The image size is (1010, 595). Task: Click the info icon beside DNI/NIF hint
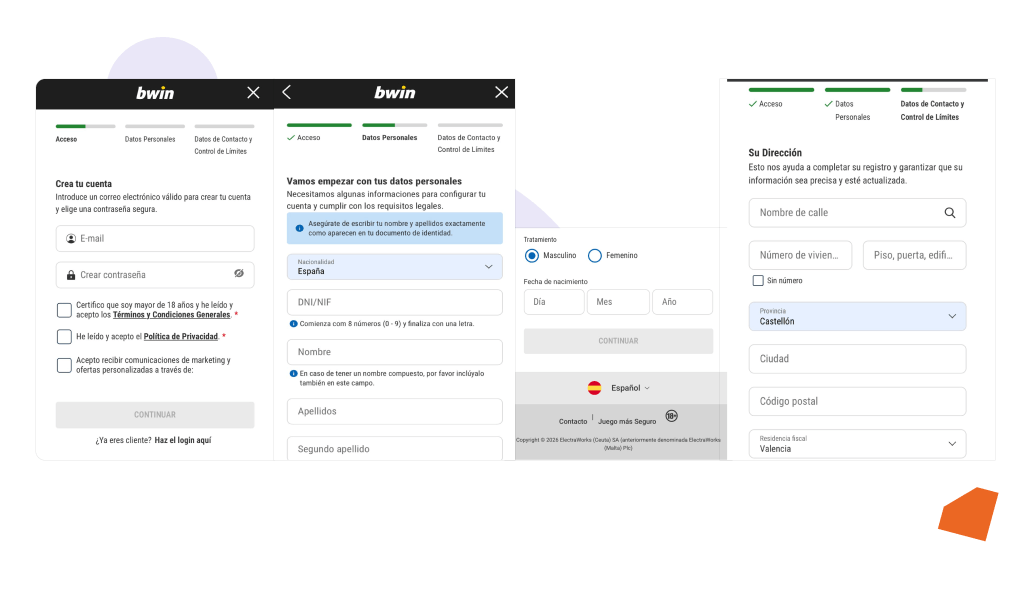click(x=293, y=324)
